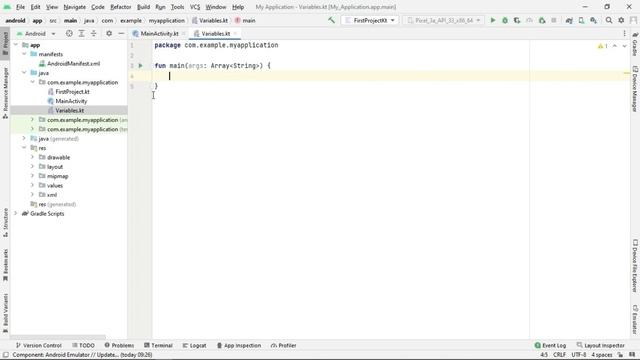The image size is (640, 360).
Task: Expand the Gradle Scripts node
Action: pos(16,213)
